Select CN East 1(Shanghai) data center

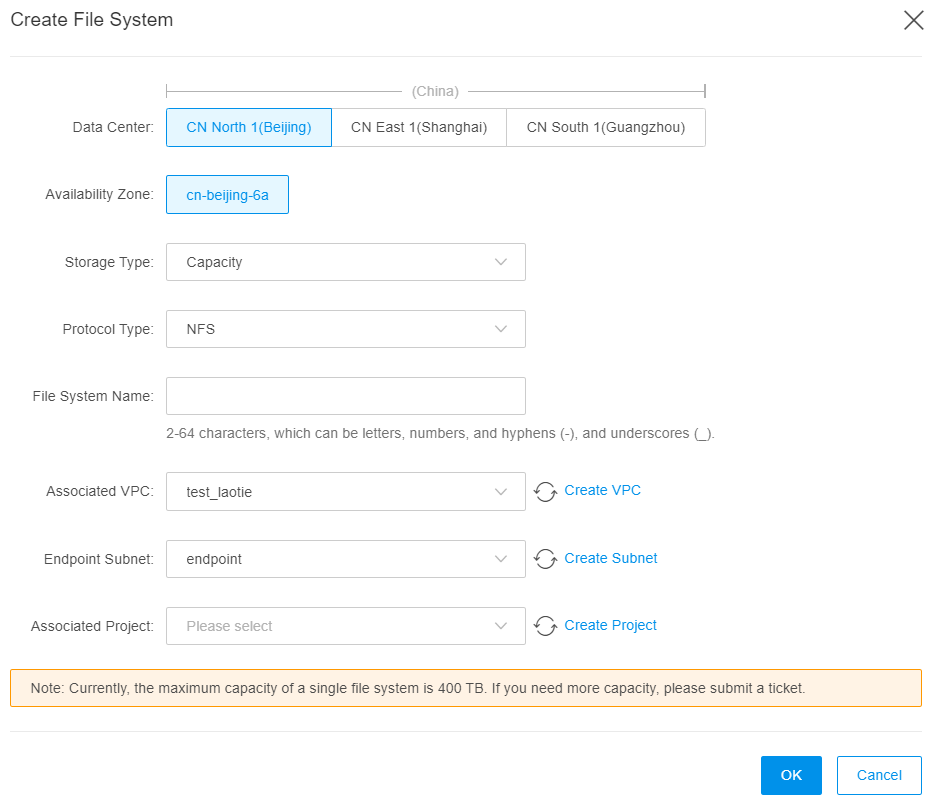[x=419, y=127]
